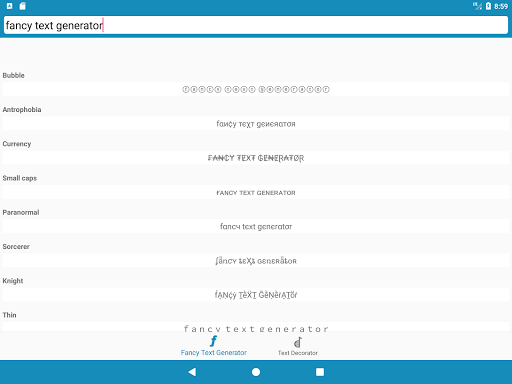Screen dimensions: 512x384
Task: Select the Antrophobia style text result
Action: [256, 124]
